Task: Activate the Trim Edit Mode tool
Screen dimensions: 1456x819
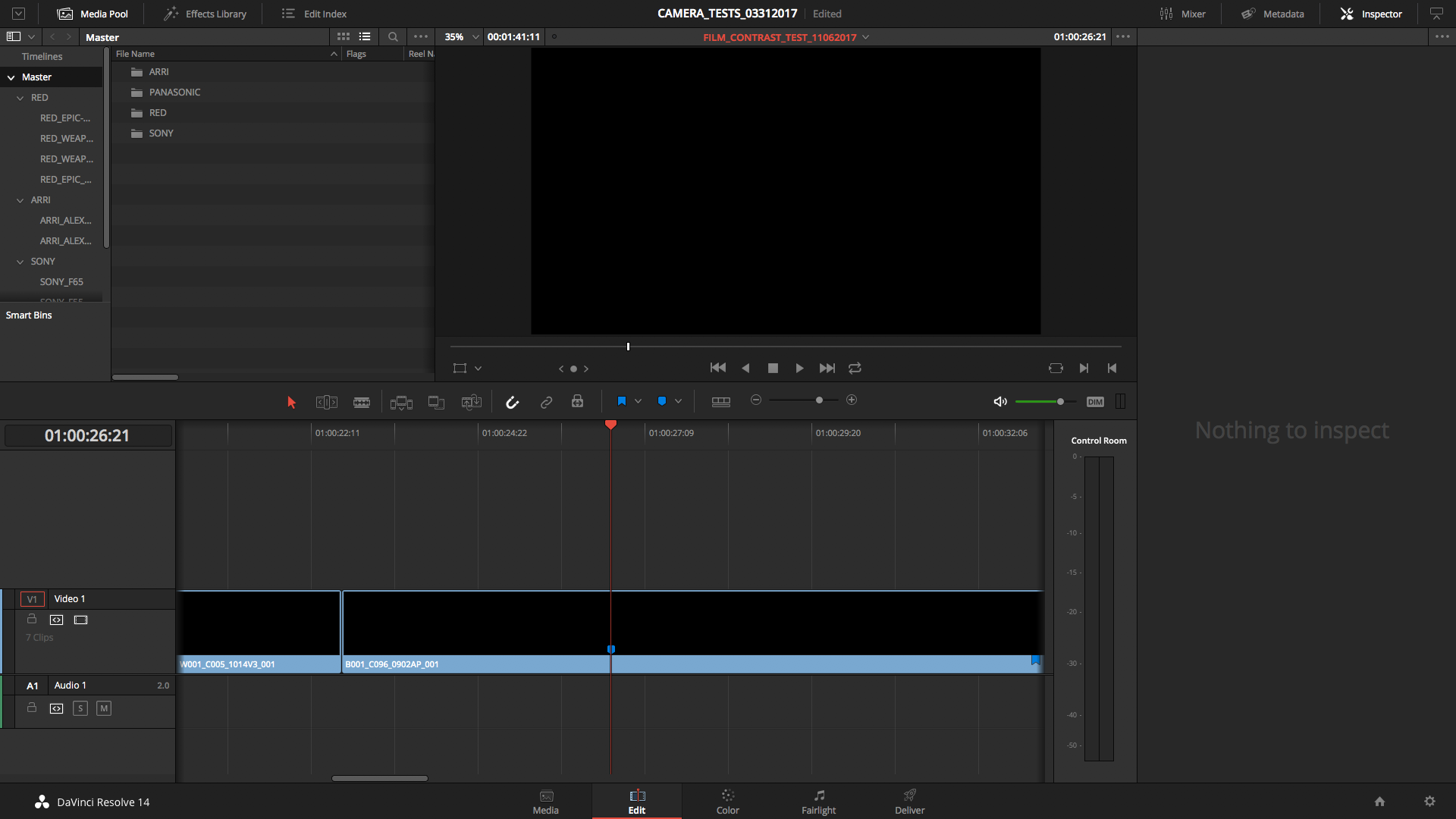Action: pos(327,403)
